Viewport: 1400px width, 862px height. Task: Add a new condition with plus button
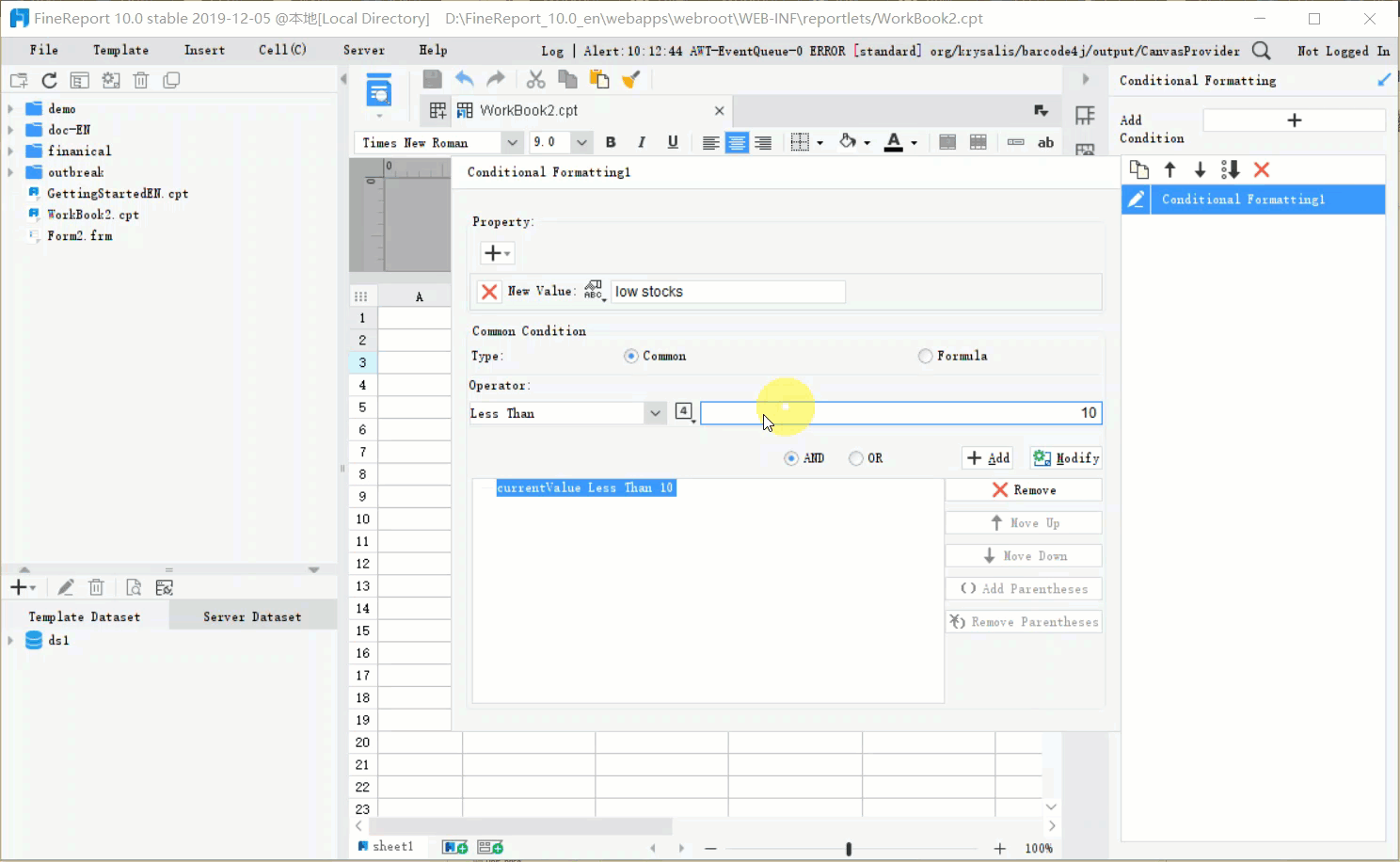point(1295,120)
